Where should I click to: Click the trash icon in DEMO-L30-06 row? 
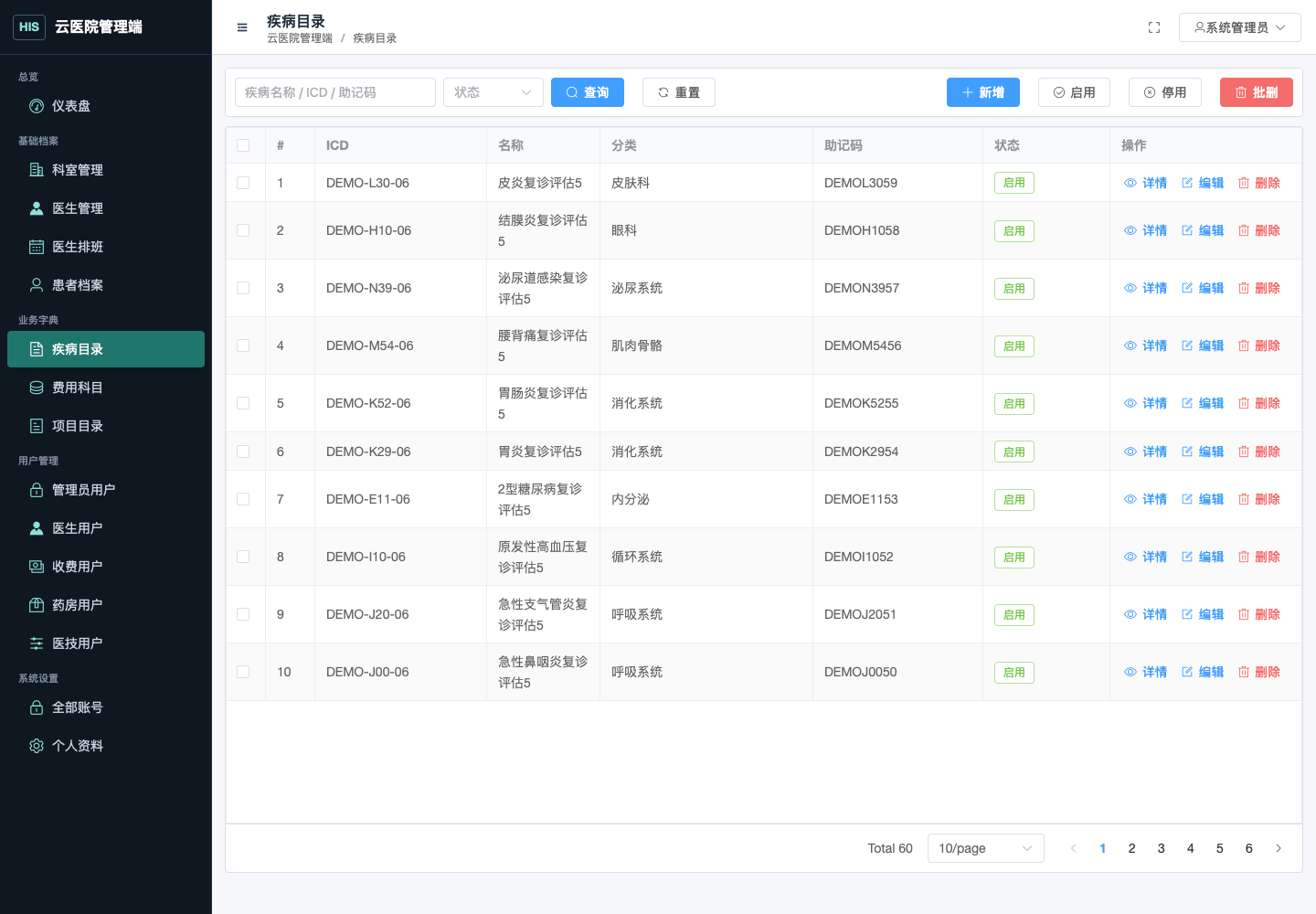1244,183
